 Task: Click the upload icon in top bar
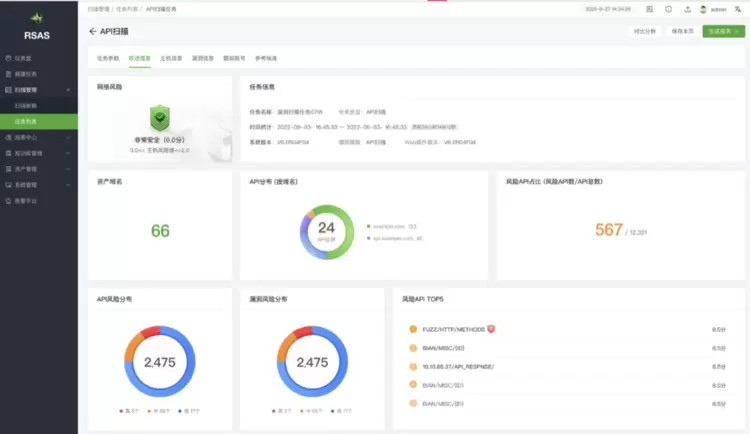click(687, 9)
